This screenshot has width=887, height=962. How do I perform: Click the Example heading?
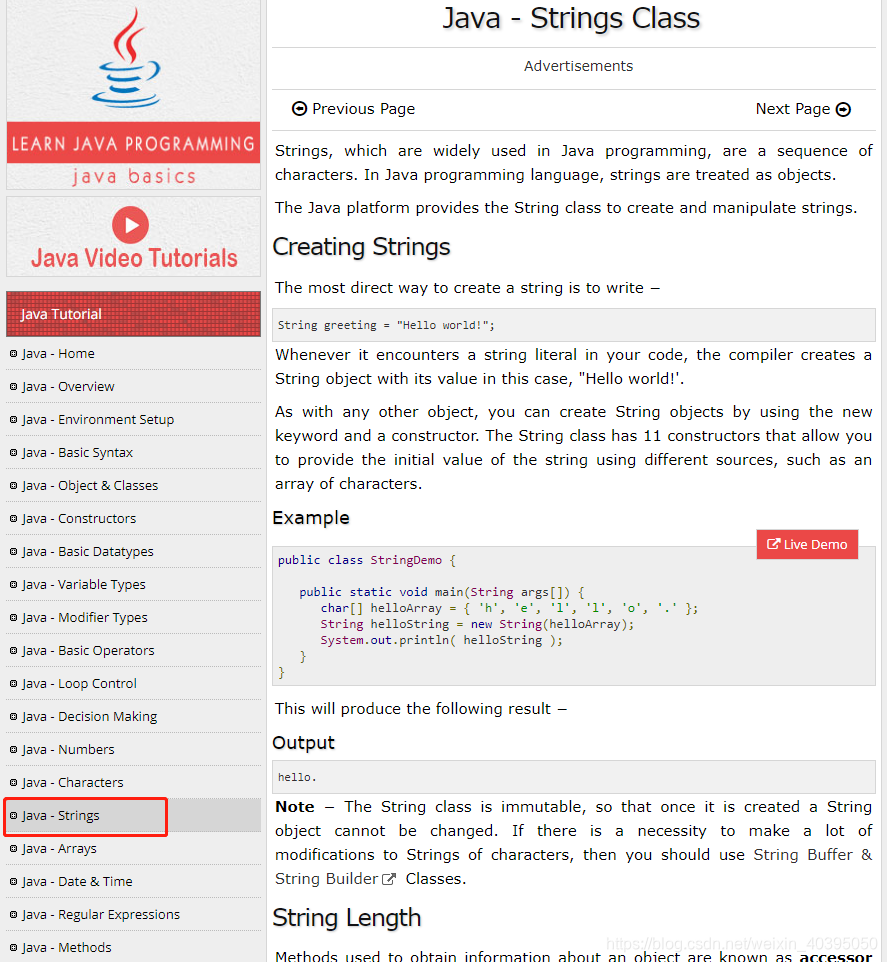pyautogui.click(x=311, y=518)
